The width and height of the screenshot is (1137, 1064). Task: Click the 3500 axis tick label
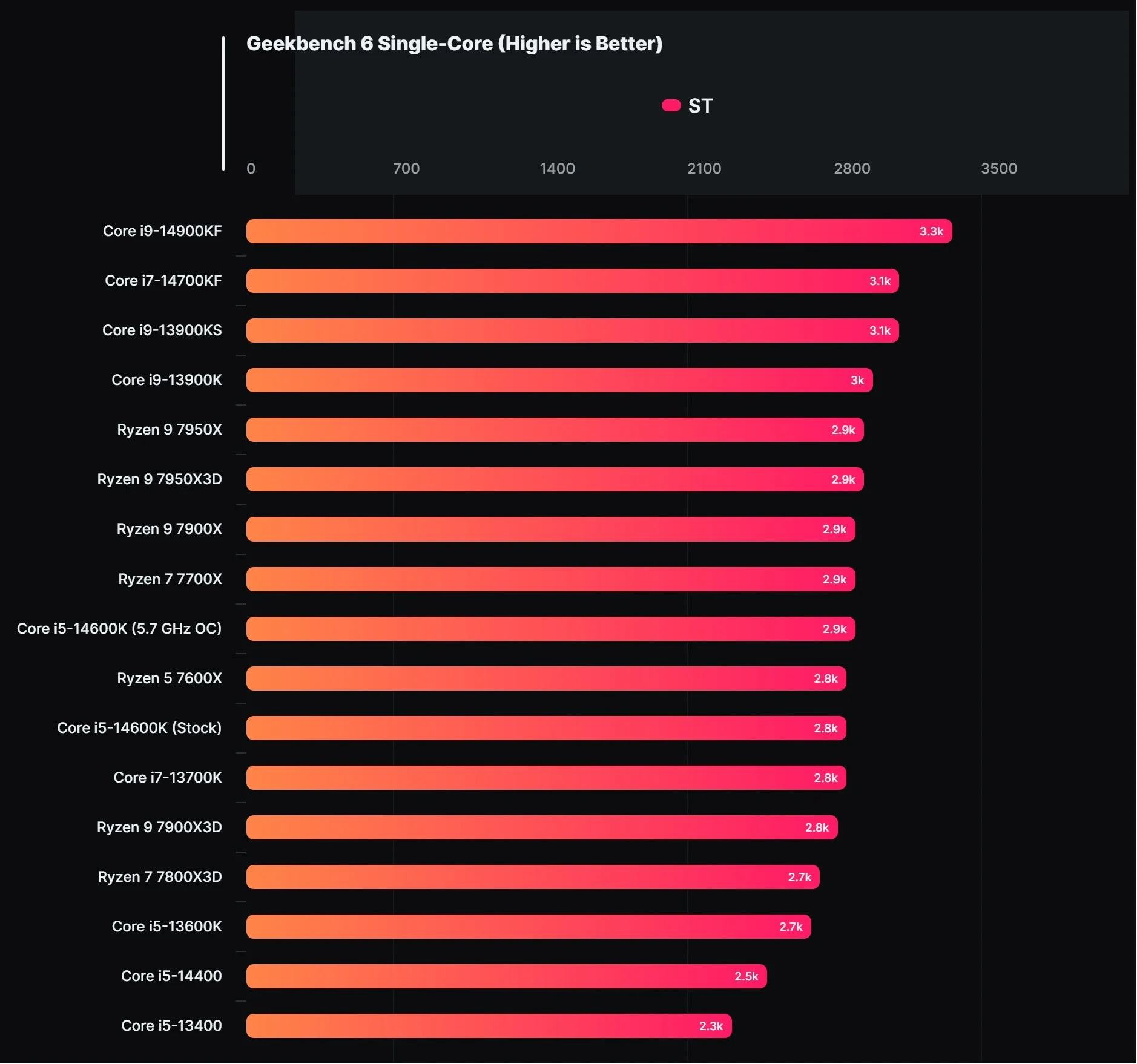998,169
